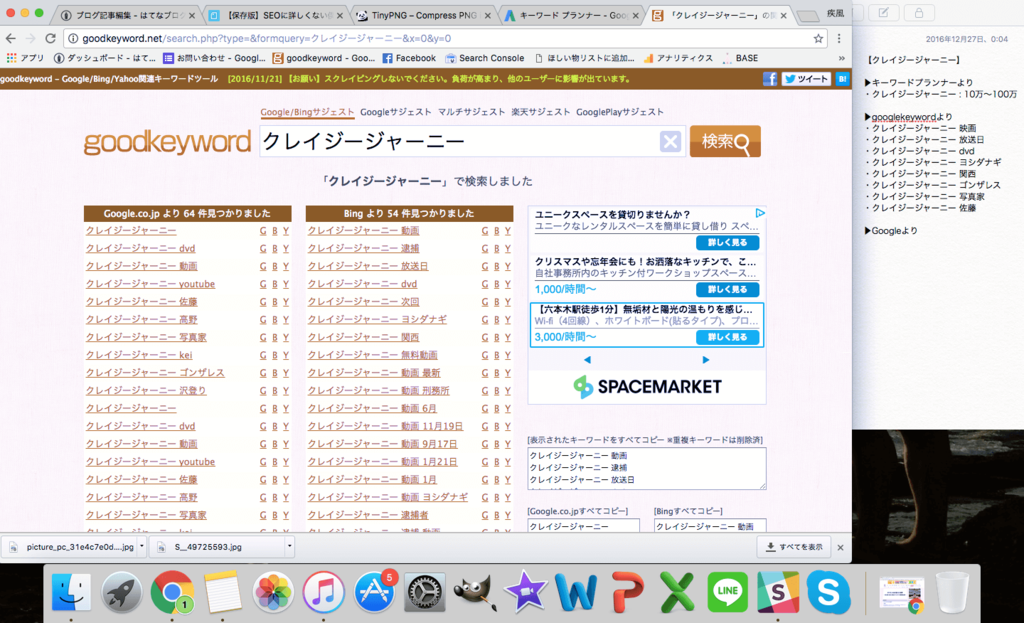Close the downloads bar
This screenshot has width=1024, height=623.
[840, 547]
